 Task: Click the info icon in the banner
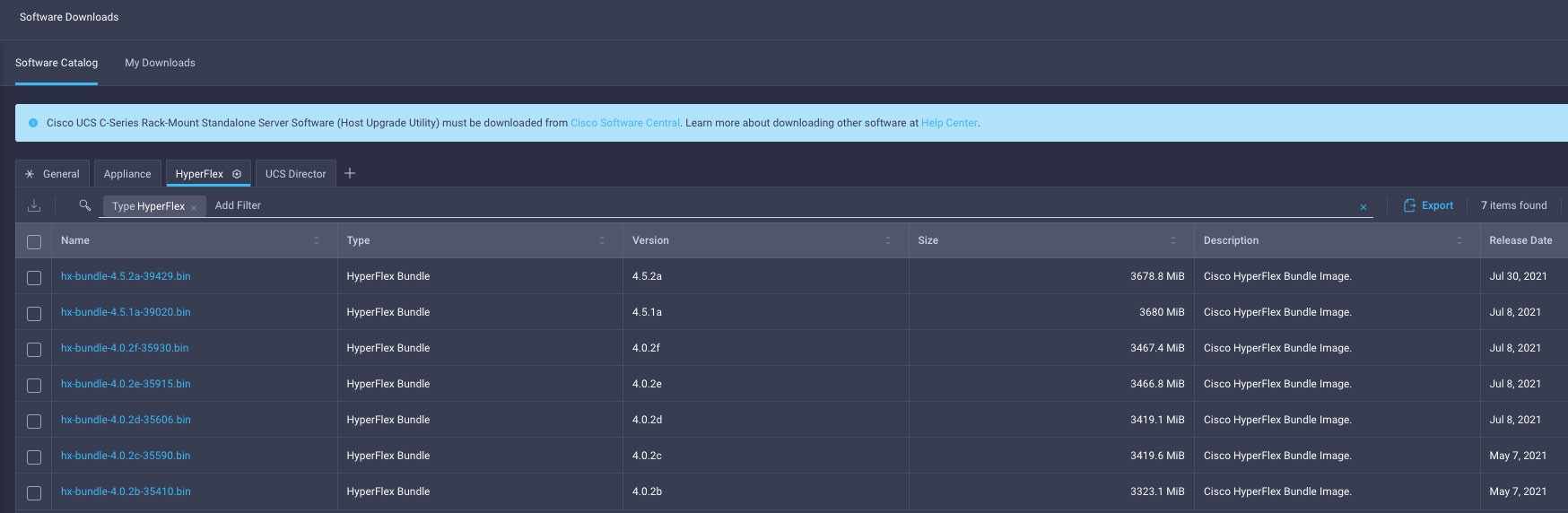[33, 123]
